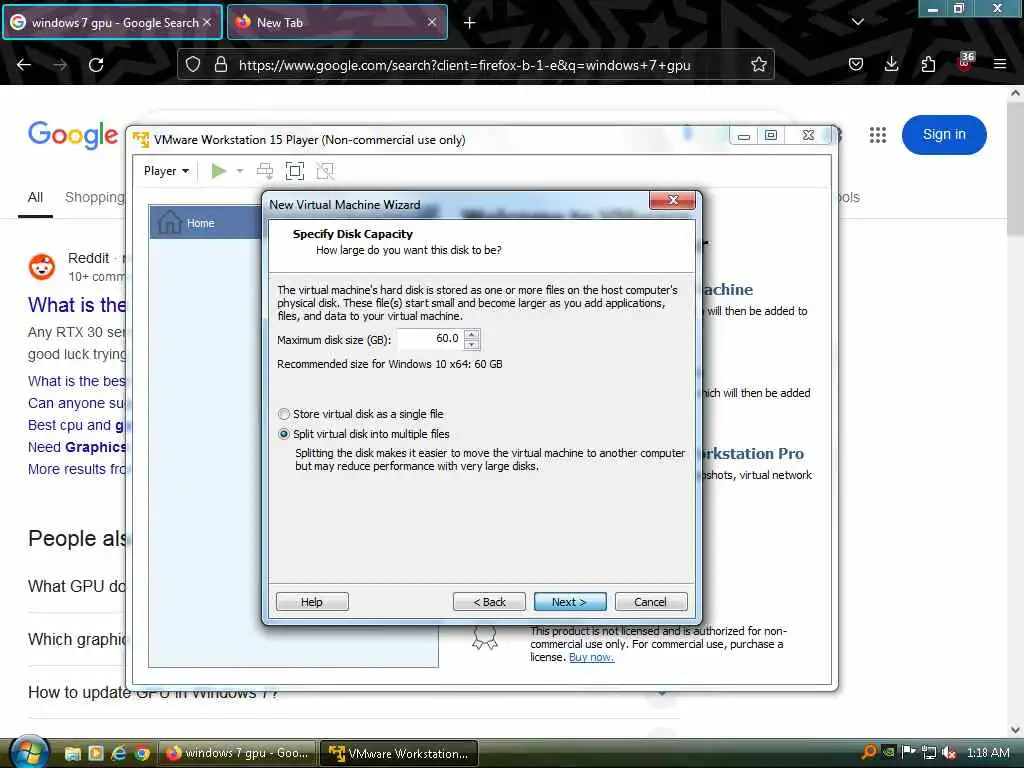Viewport: 1024px width, 768px height.
Task: Click Send Ctrl+Alt+Del toolbar icon
Action: (264, 171)
